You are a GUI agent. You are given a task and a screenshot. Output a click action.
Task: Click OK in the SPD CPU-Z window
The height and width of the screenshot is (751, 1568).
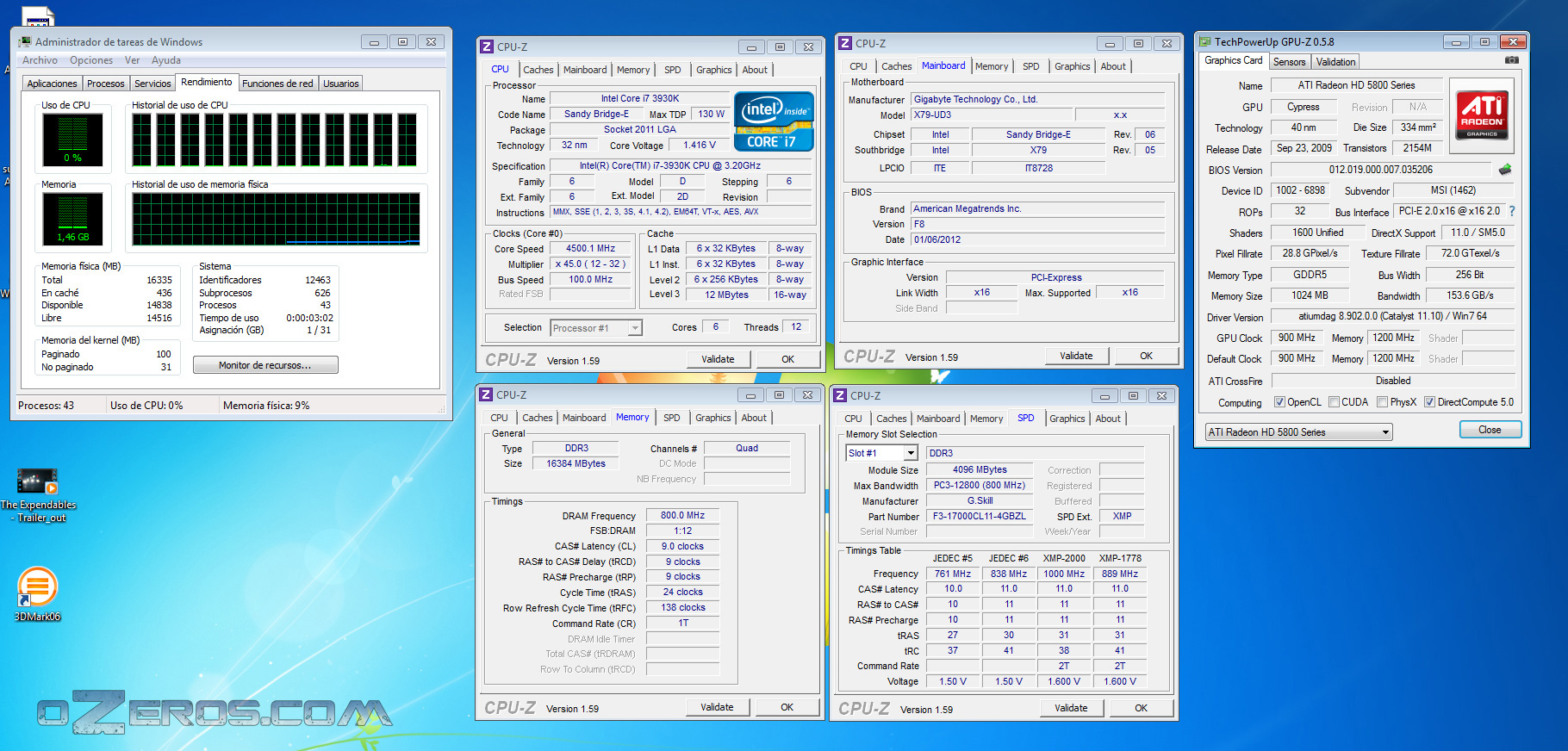[x=1141, y=708]
